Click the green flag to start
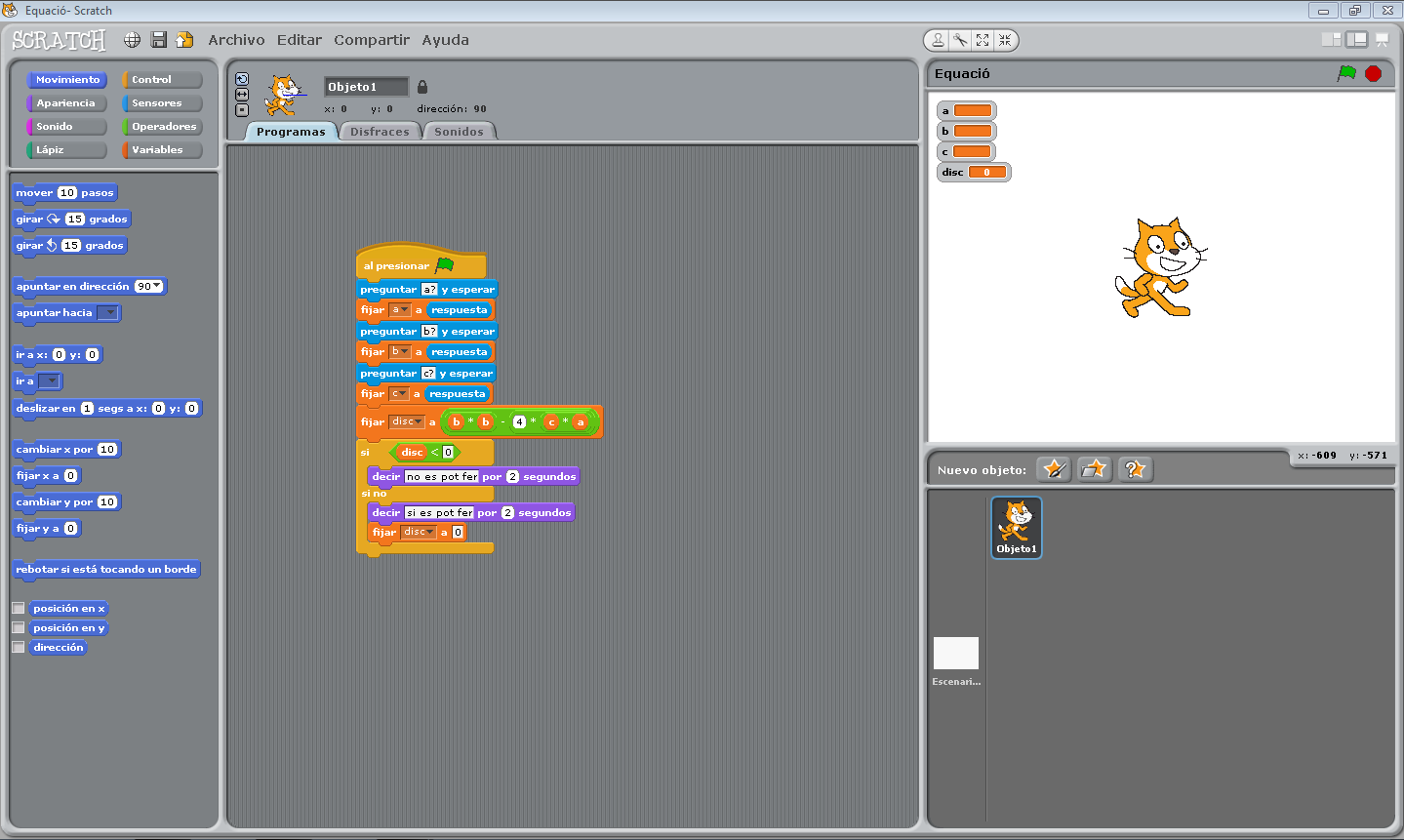 (1347, 73)
